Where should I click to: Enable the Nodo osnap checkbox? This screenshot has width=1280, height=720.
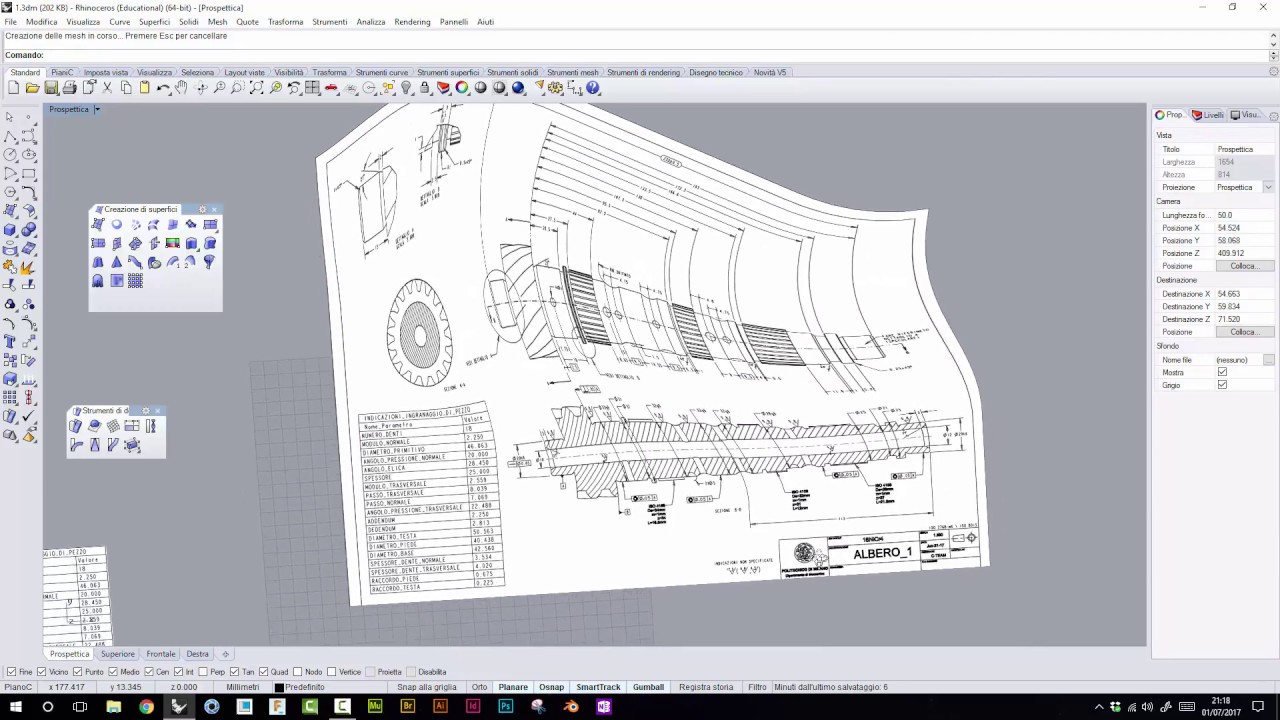tap(297, 672)
